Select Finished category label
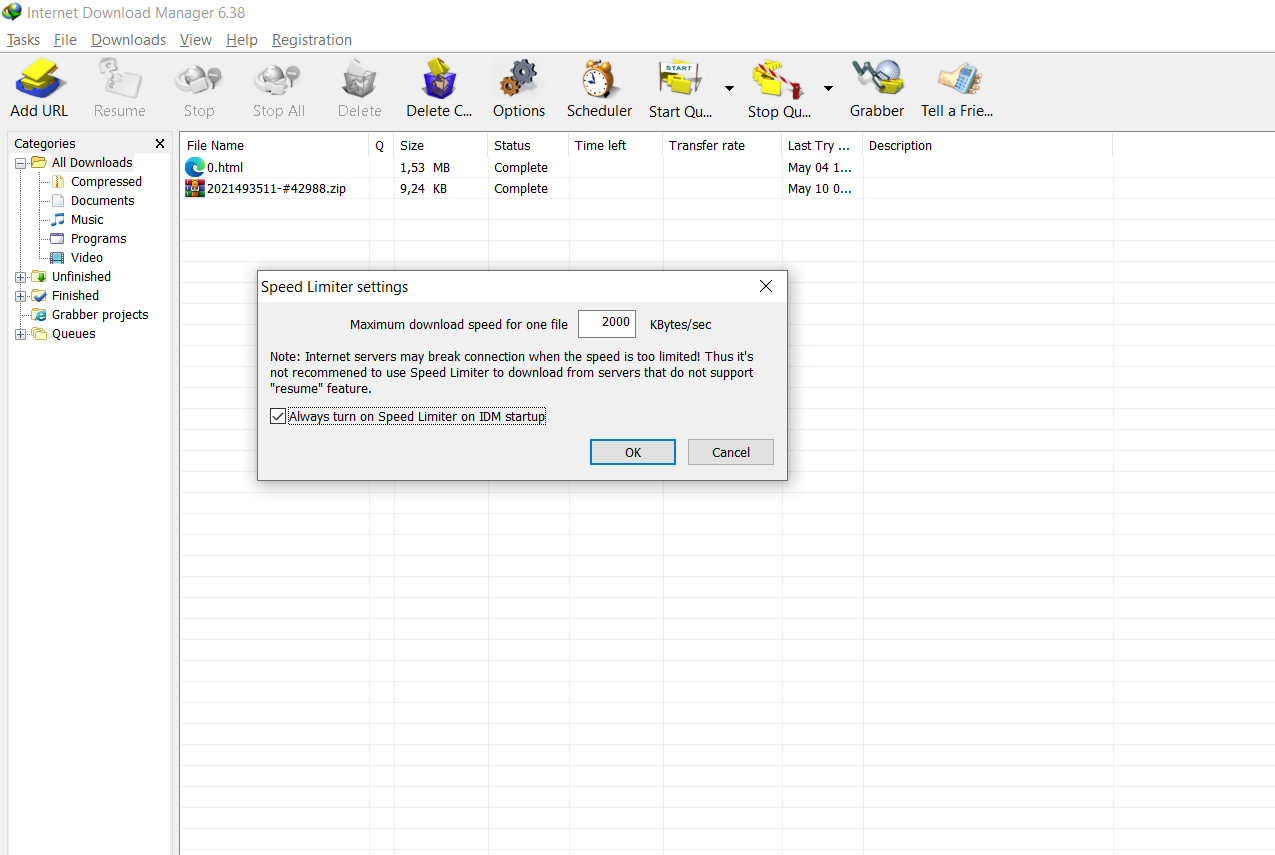 click(x=75, y=296)
